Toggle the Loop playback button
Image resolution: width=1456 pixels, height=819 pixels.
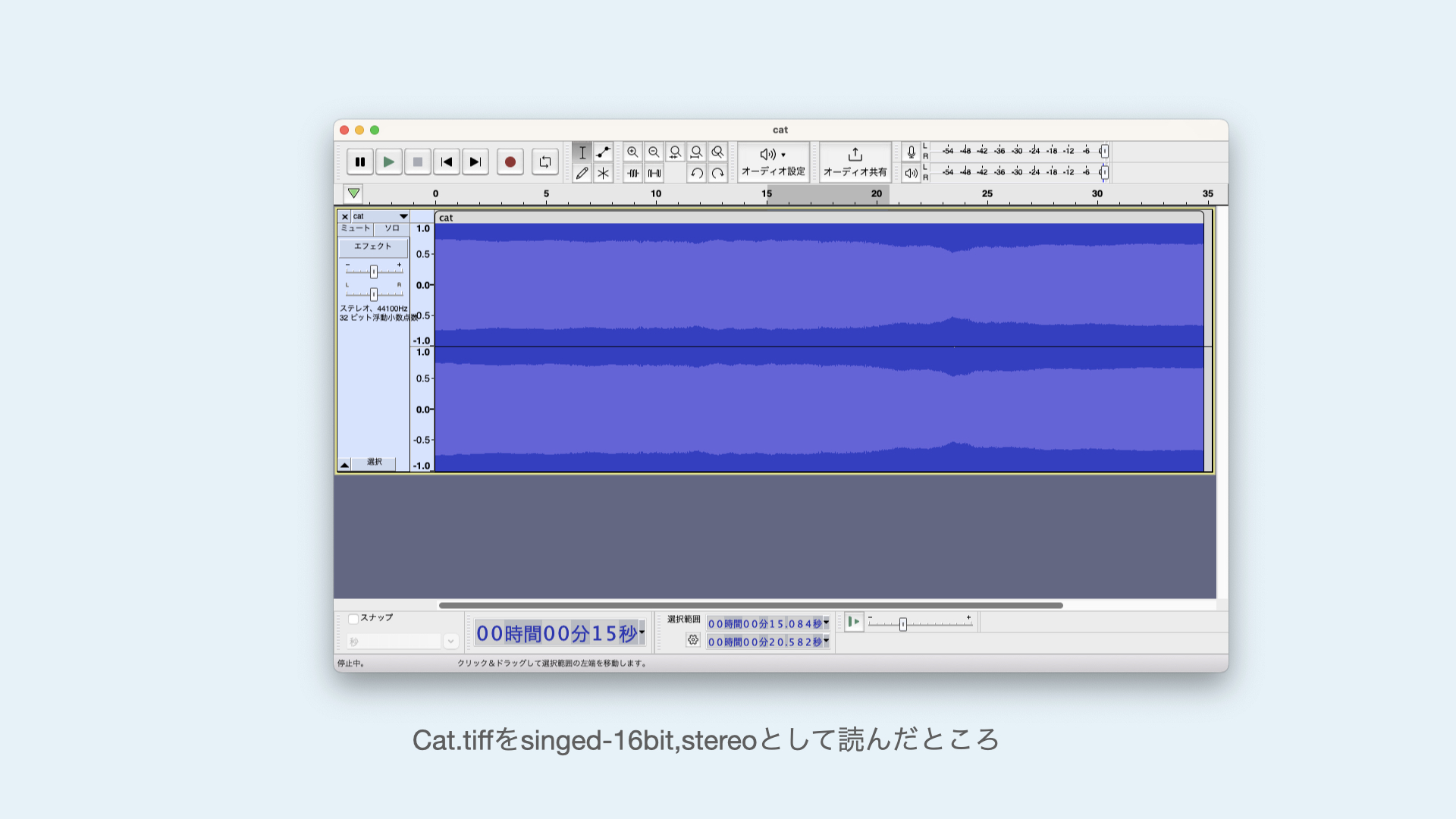coord(544,162)
